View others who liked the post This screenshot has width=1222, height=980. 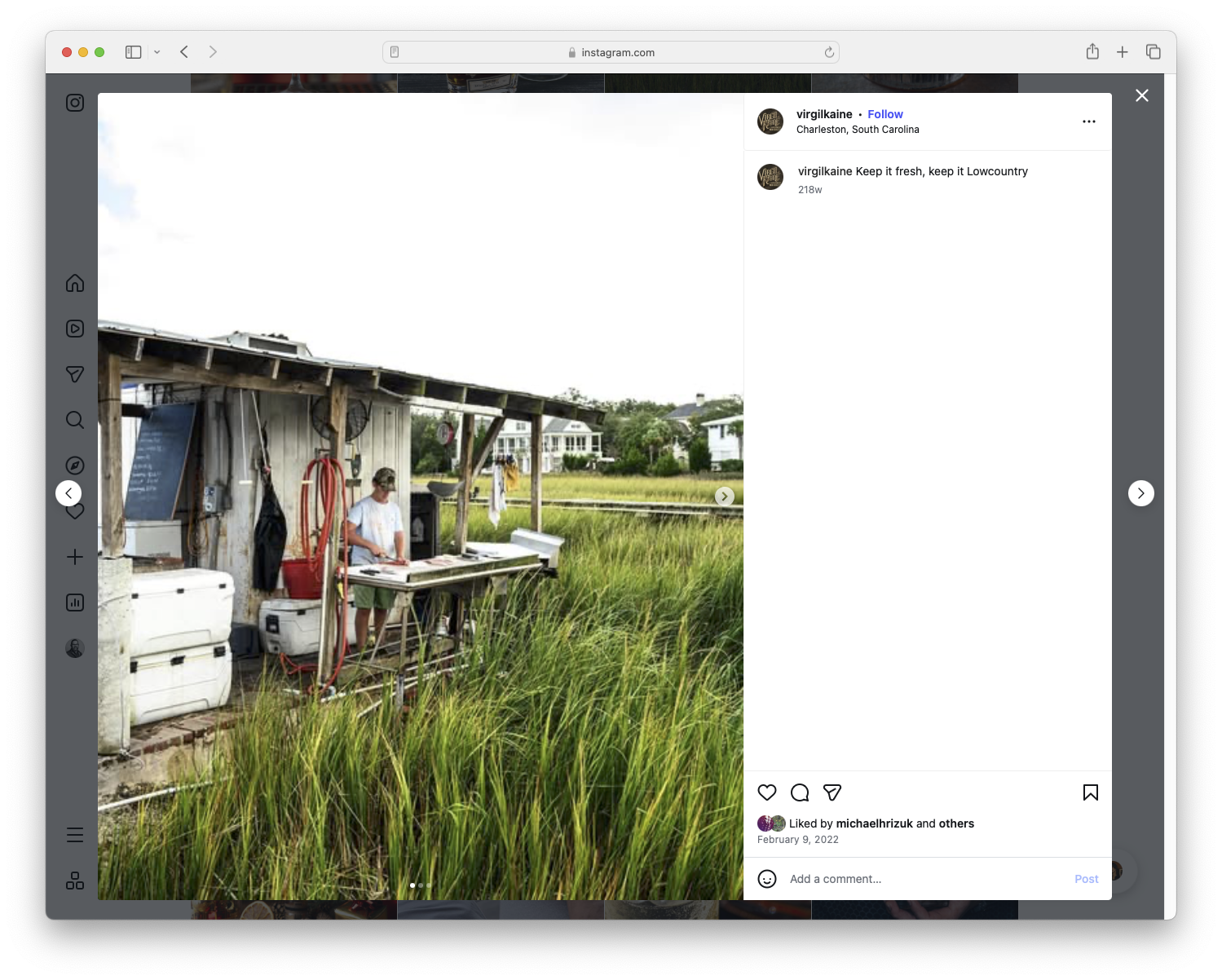pos(956,823)
